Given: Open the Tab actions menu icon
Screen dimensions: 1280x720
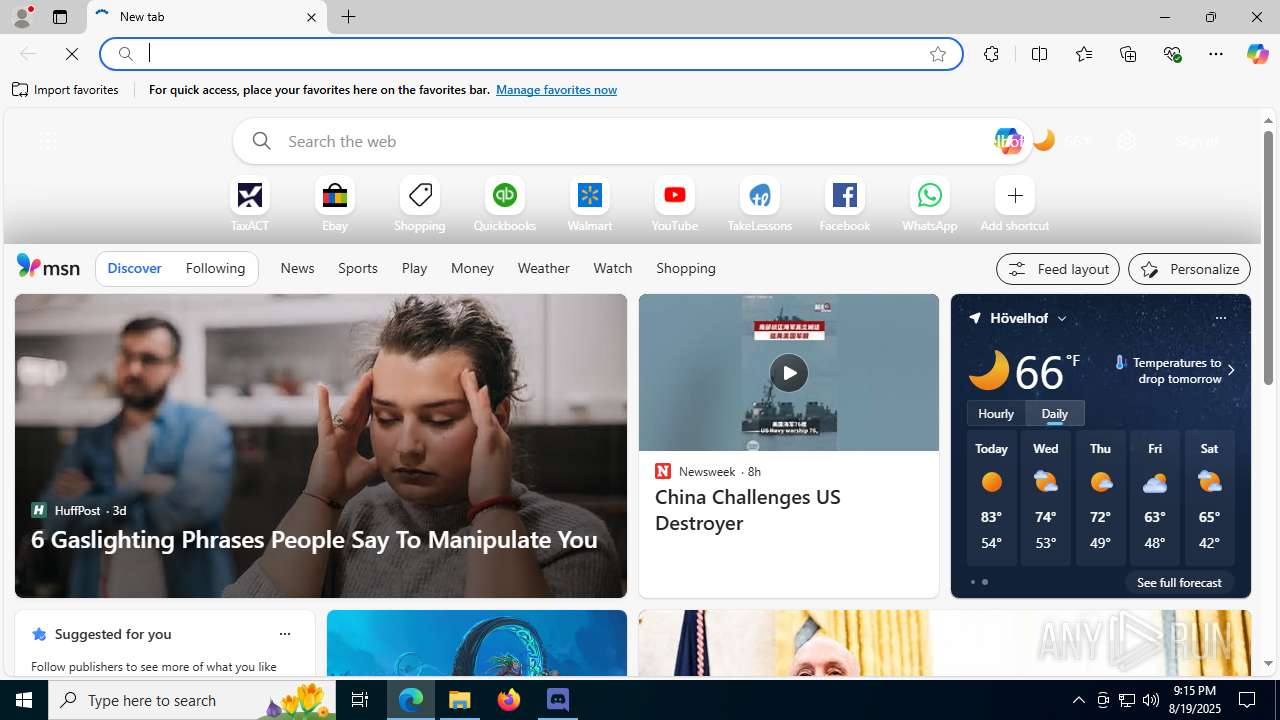Looking at the screenshot, I should pos(59,17).
